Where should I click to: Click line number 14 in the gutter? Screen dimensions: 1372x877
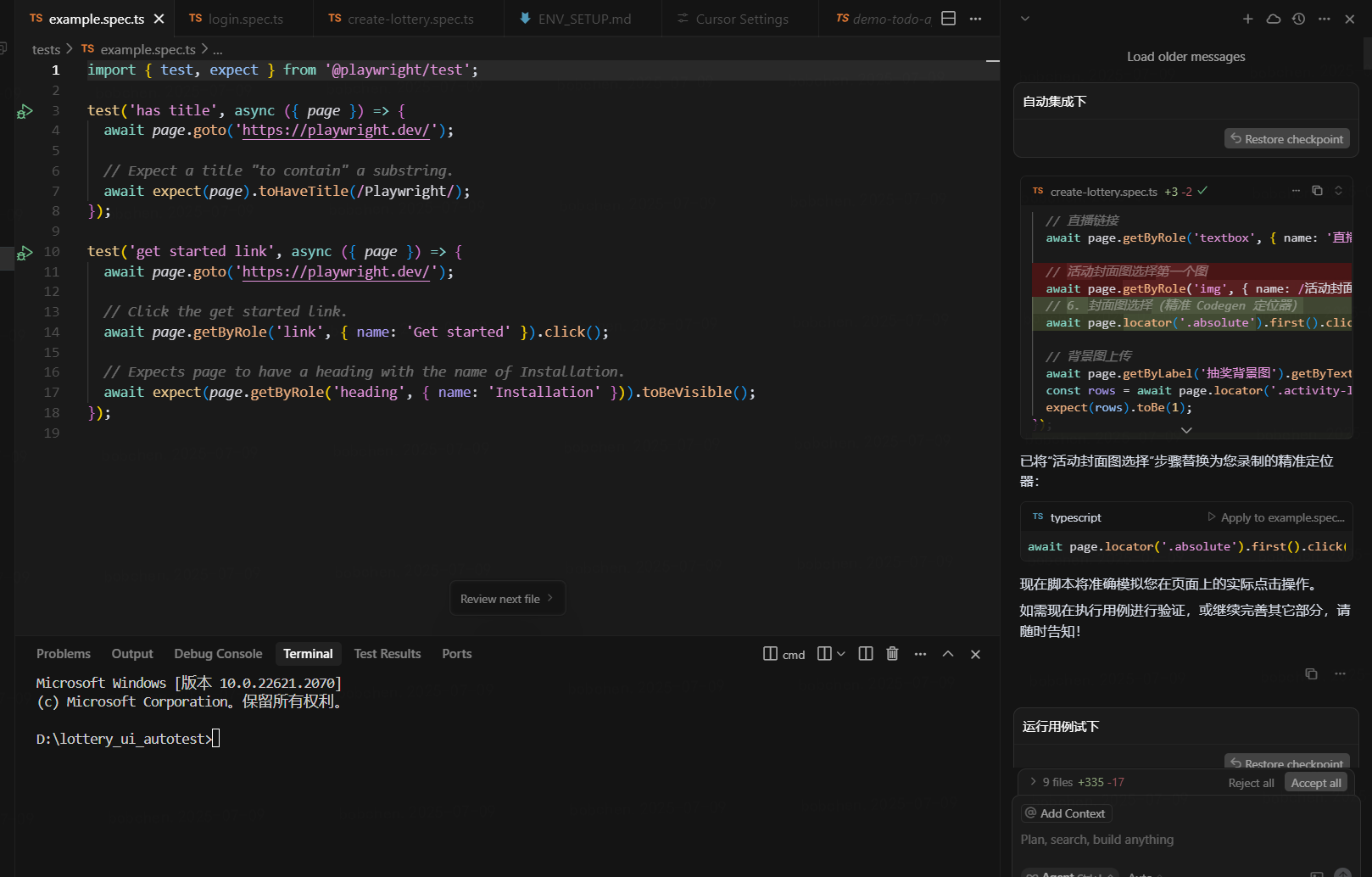pos(52,332)
